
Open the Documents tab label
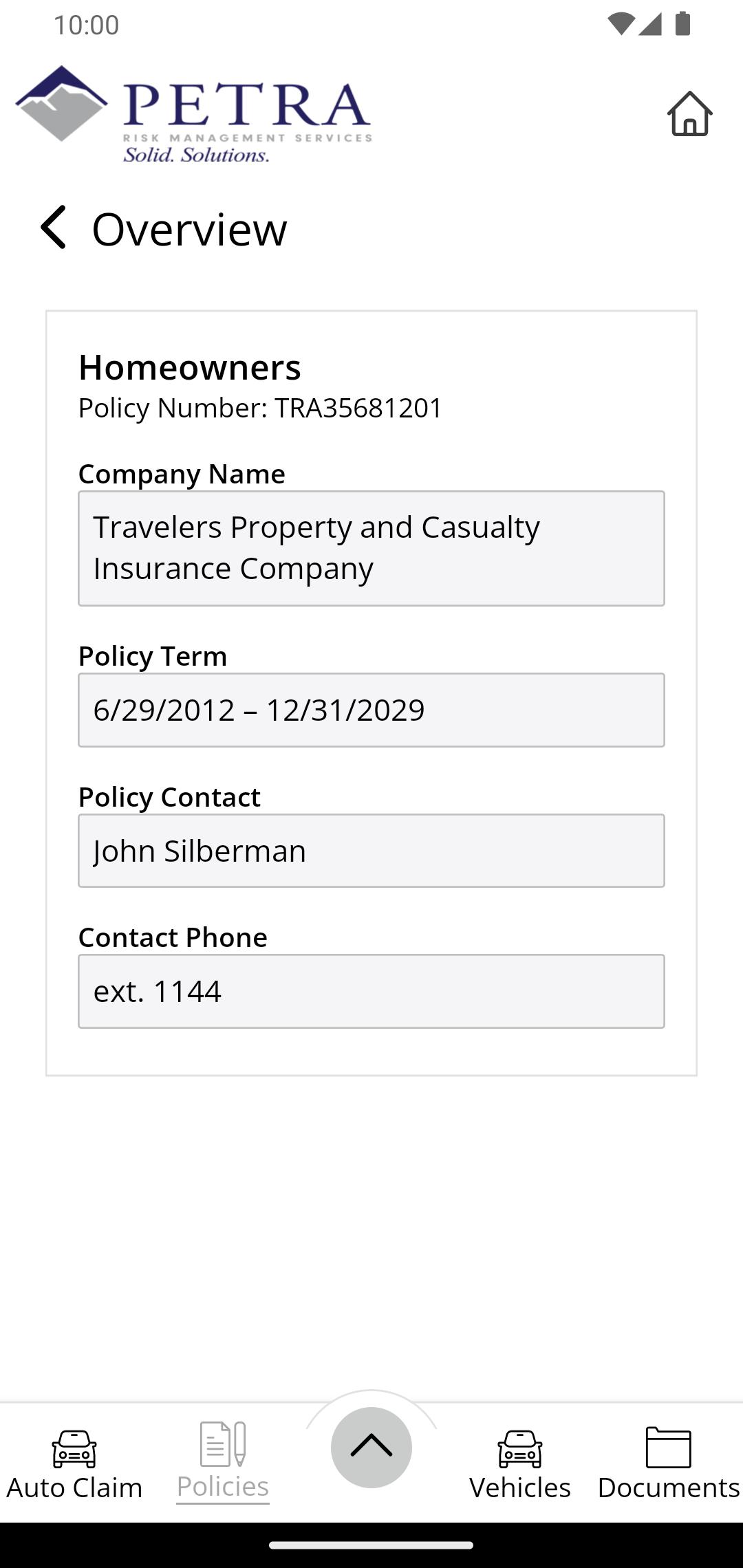[x=669, y=1488]
